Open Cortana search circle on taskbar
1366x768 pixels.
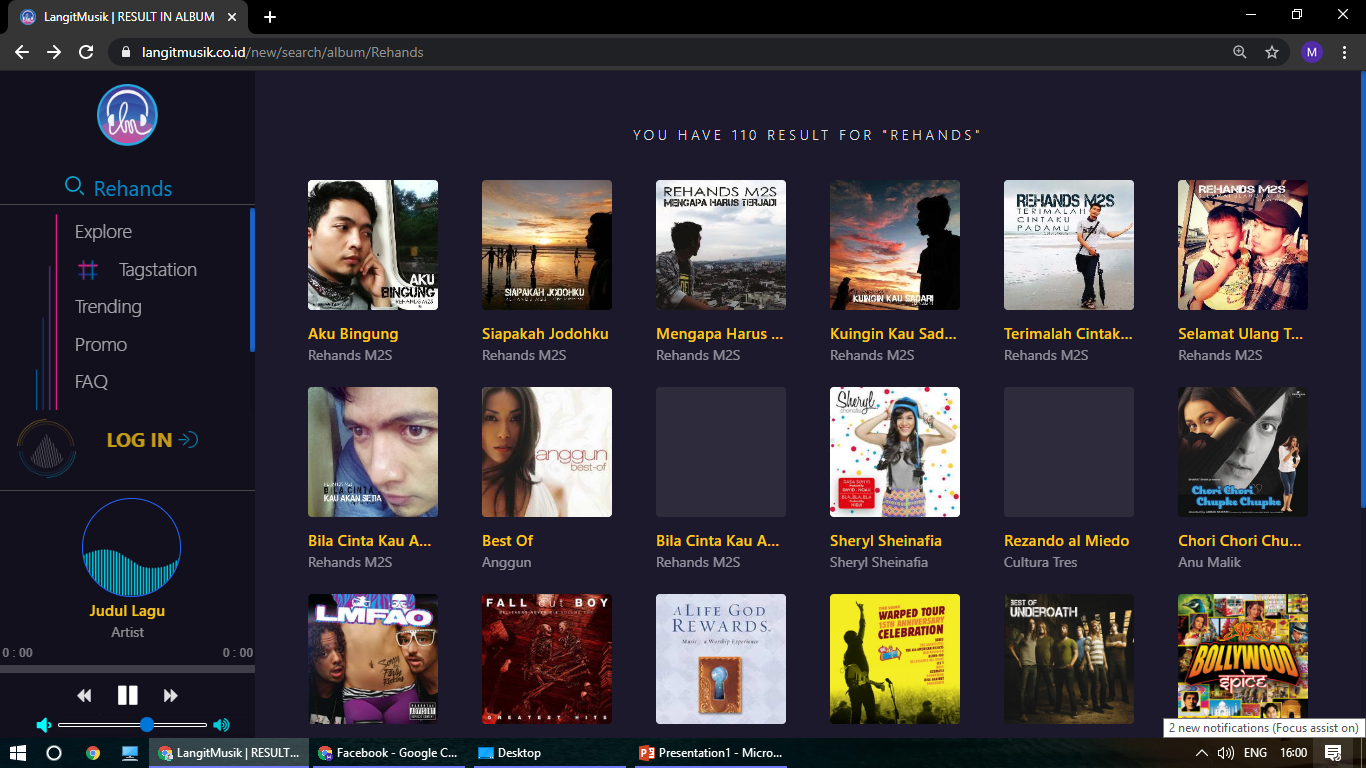click(54, 753)
